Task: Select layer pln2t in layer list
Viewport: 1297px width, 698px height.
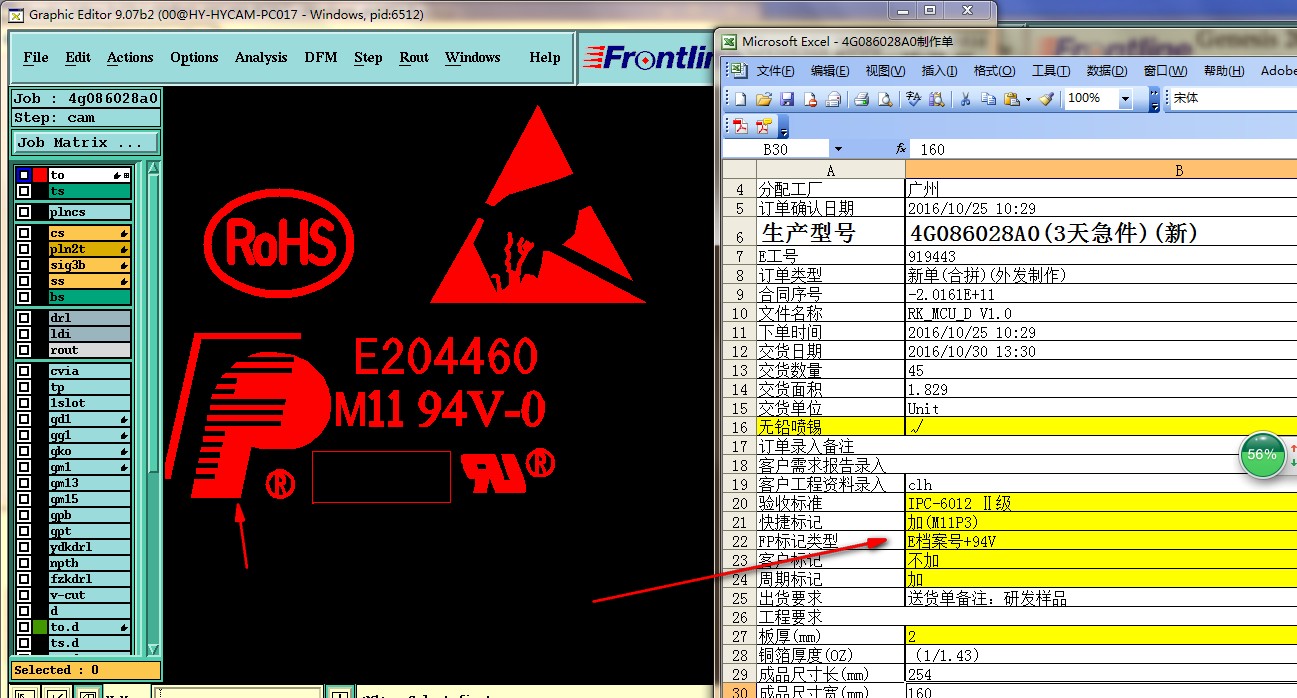Action: 89,249
